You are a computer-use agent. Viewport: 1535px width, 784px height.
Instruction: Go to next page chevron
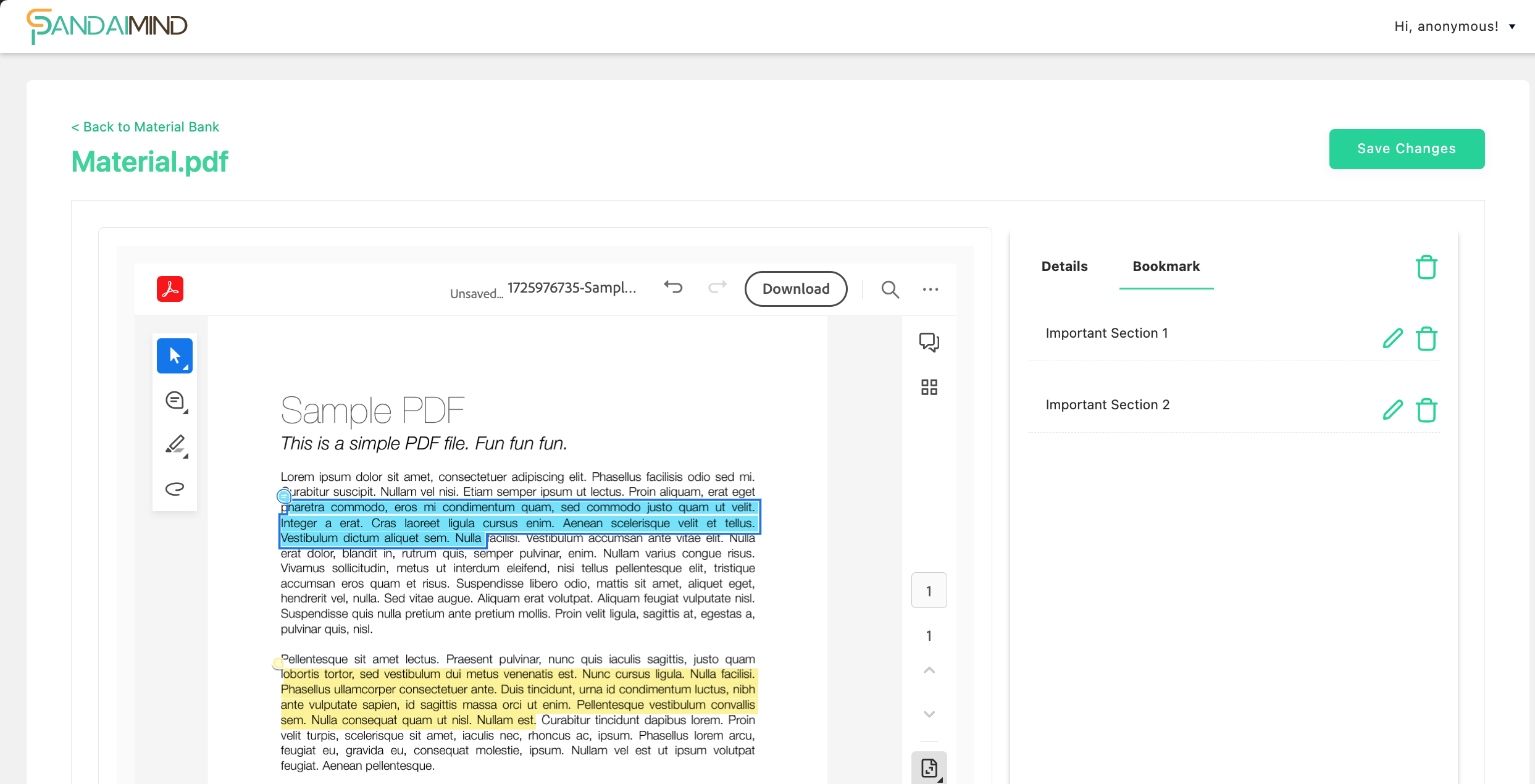click(929, 714)
